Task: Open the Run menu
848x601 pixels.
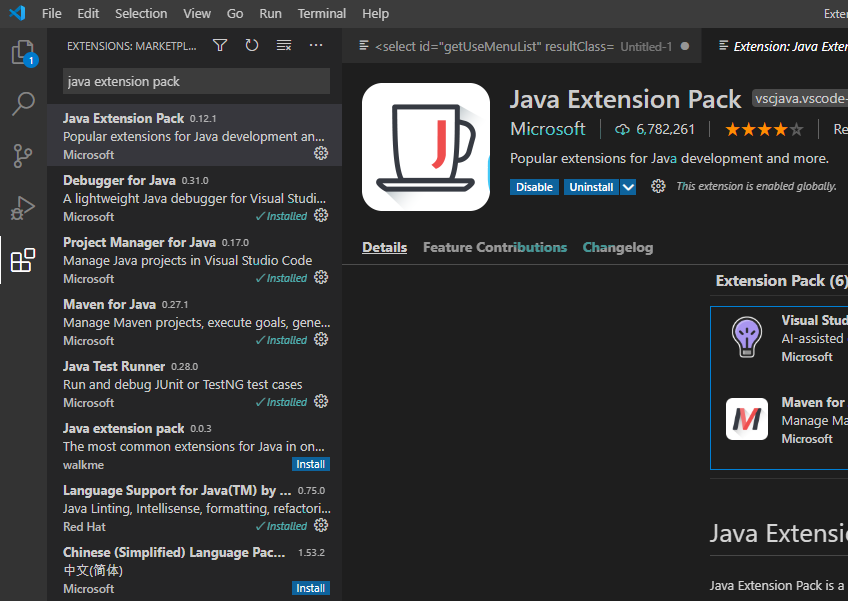Action: pos(270,14)
